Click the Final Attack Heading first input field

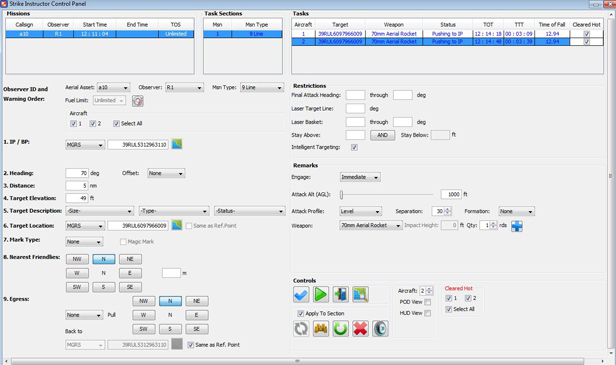point(355,95)
